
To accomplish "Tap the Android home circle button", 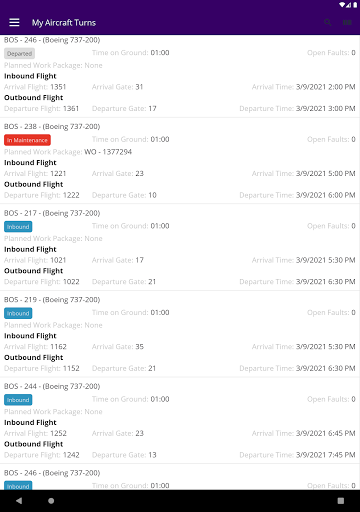I will (x=51, y=501).
